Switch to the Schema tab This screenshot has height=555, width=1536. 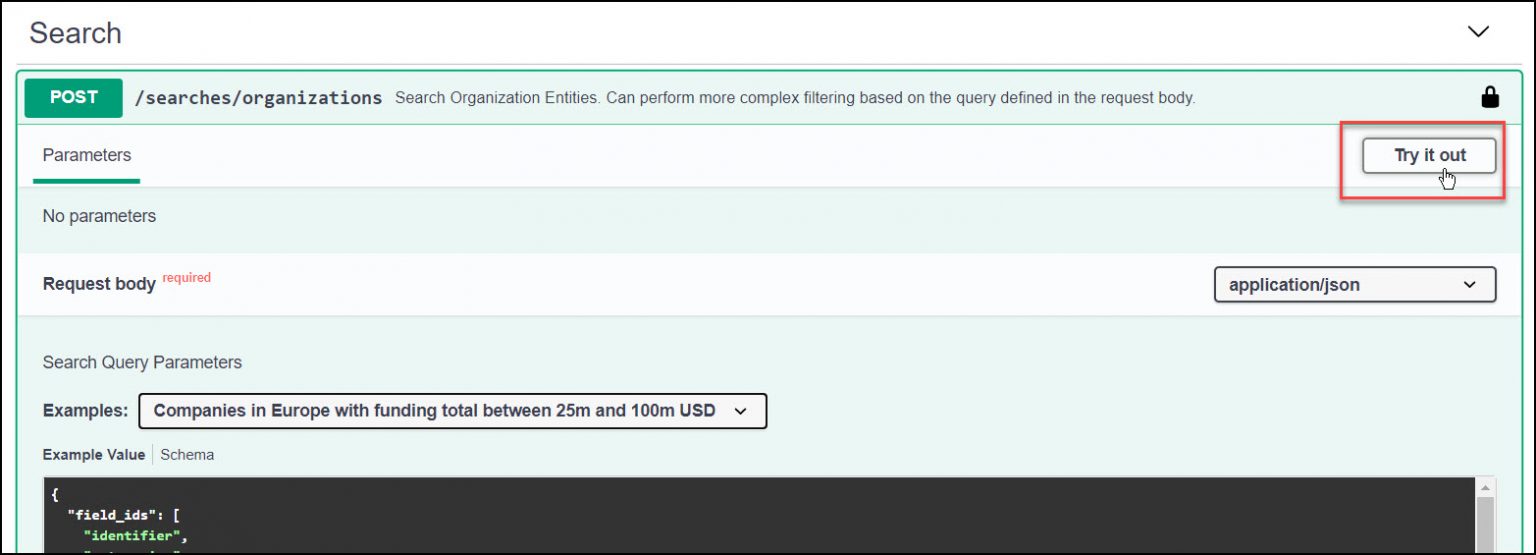point(187,455)
